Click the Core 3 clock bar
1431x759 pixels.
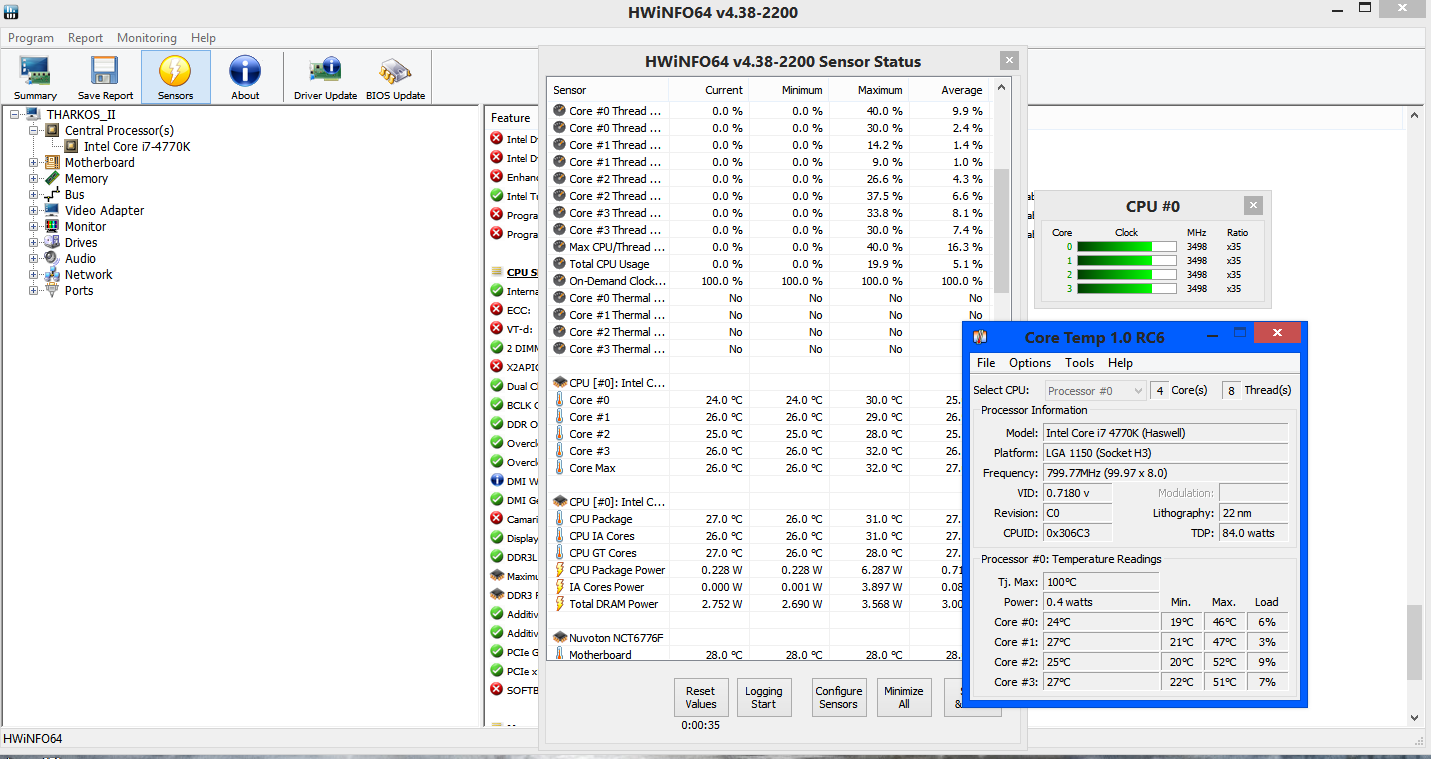point(1127,288)
